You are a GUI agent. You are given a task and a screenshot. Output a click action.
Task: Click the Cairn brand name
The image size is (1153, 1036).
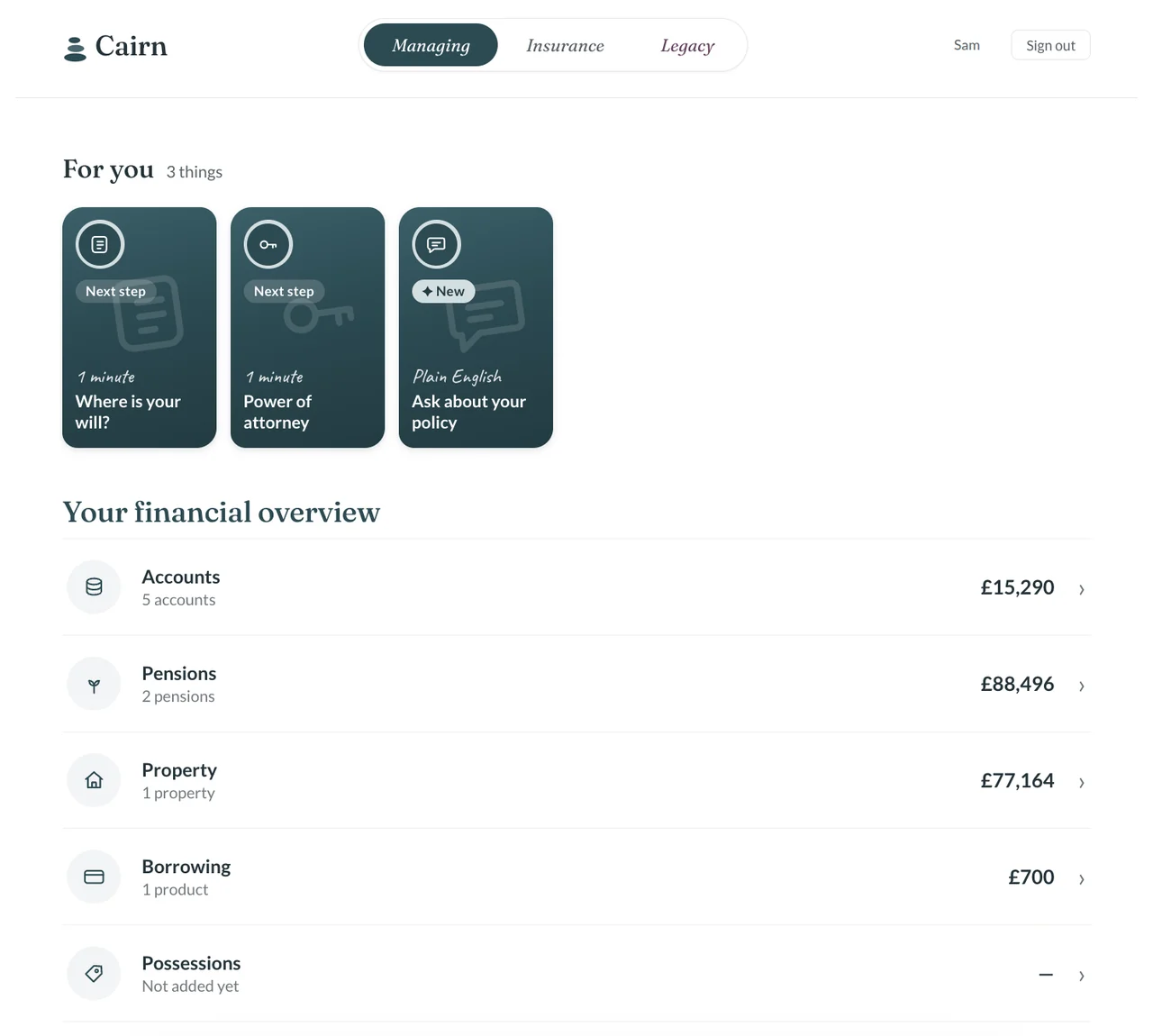(132, 46)
